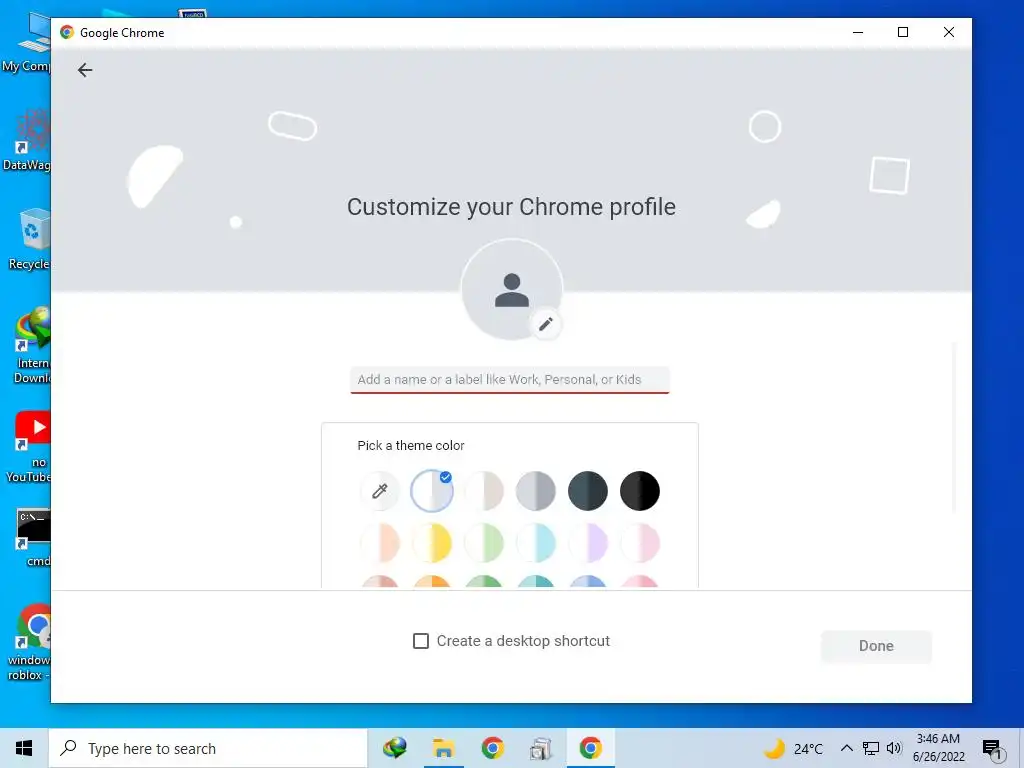Pick the black theme color

(639, 491)
